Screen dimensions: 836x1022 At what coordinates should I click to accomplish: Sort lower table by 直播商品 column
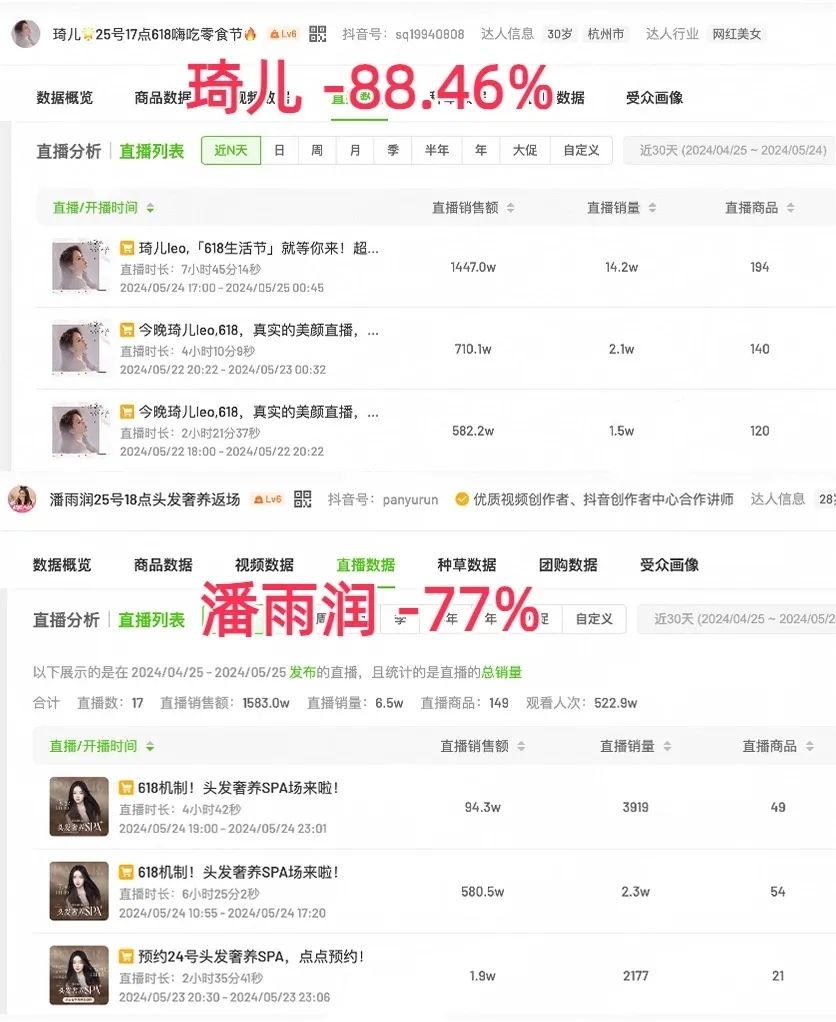coord(778,746)
